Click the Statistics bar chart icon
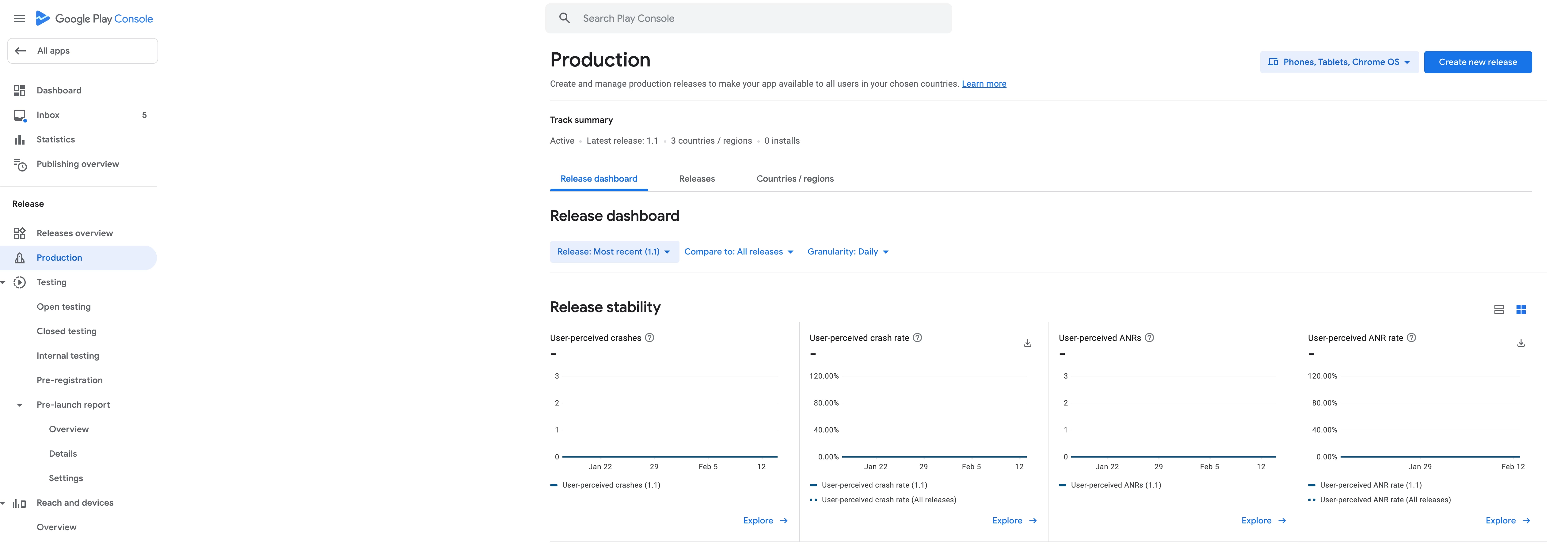1568x547 pixels. 20,140
